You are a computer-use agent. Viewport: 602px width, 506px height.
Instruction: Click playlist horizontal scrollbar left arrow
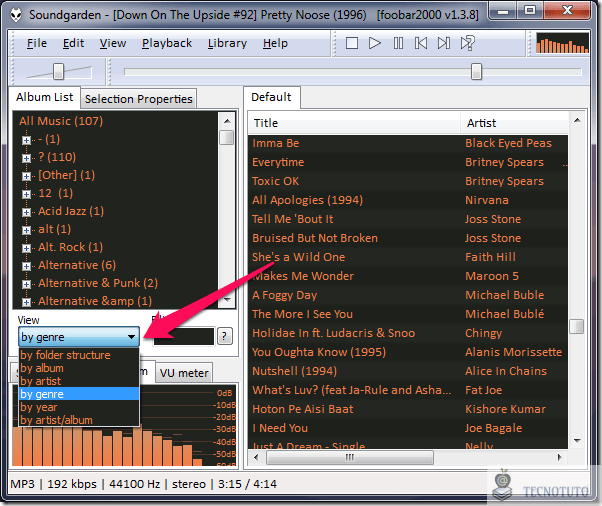coord(256,457)
